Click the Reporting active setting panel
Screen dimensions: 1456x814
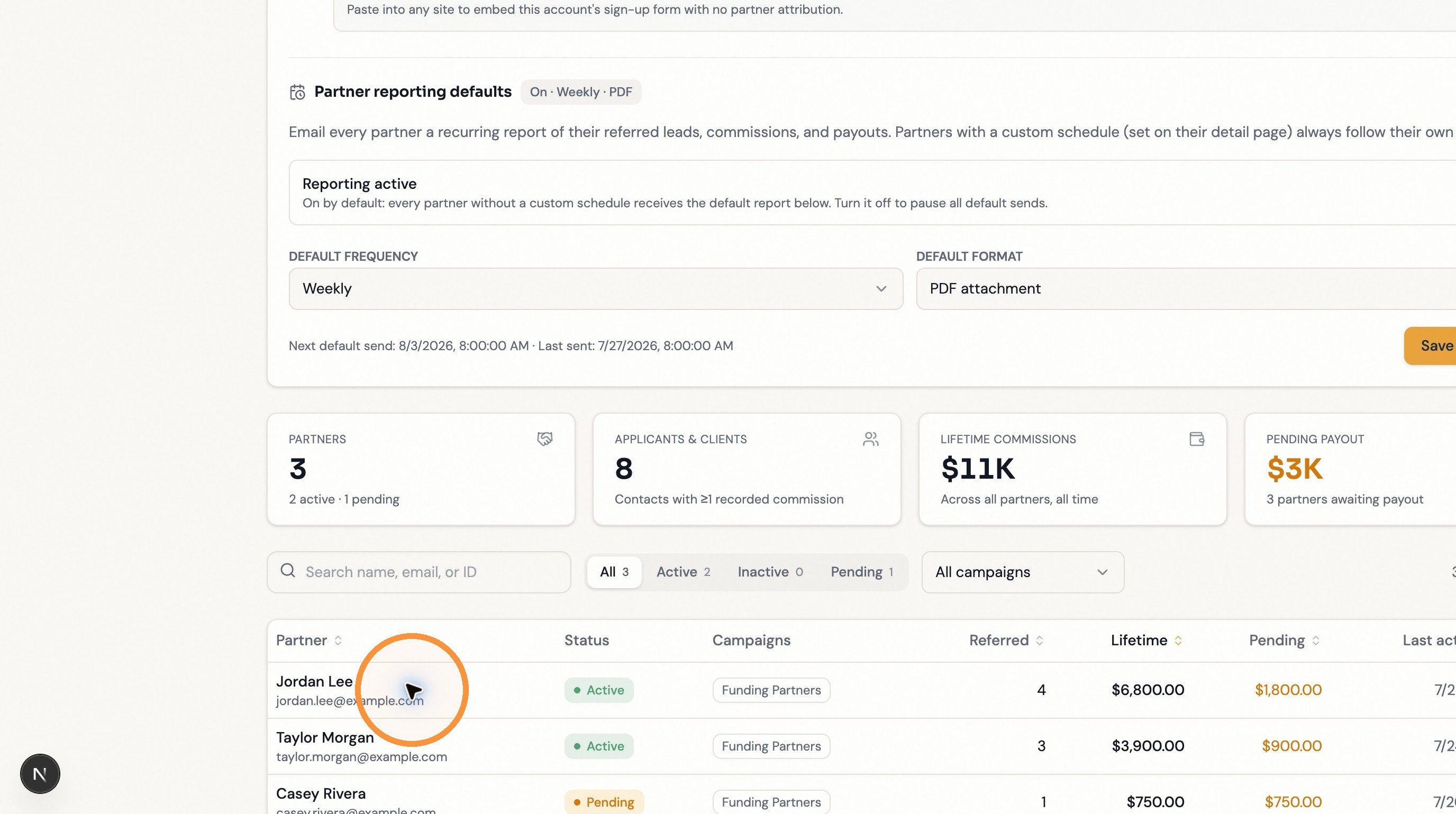[x=872, y=193]
